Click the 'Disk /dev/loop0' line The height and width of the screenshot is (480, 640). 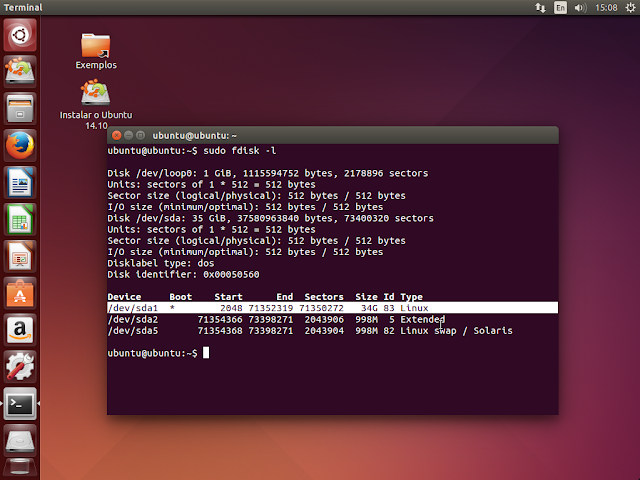click(268, 173)
